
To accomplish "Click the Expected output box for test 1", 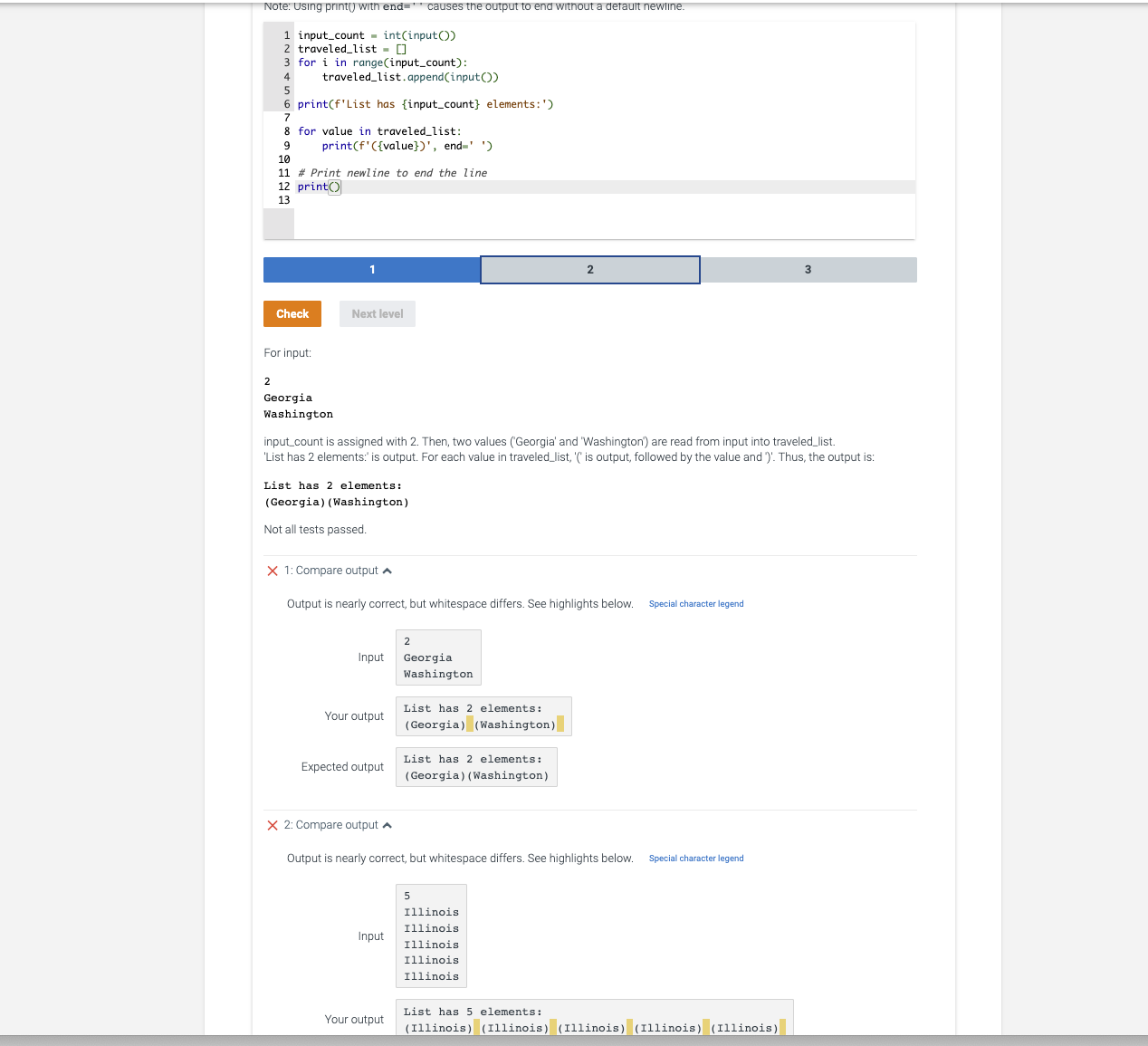I will tap(476, 767).
